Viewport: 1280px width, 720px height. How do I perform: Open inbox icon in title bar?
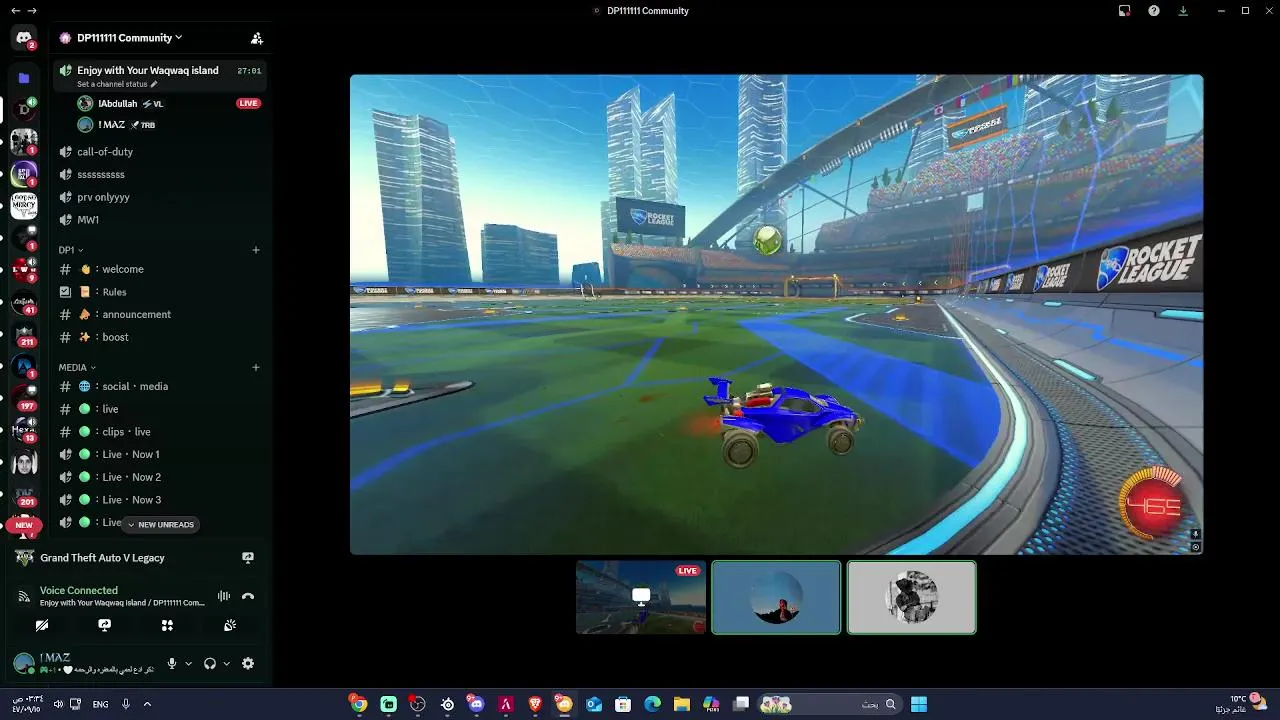[1125, 10]
